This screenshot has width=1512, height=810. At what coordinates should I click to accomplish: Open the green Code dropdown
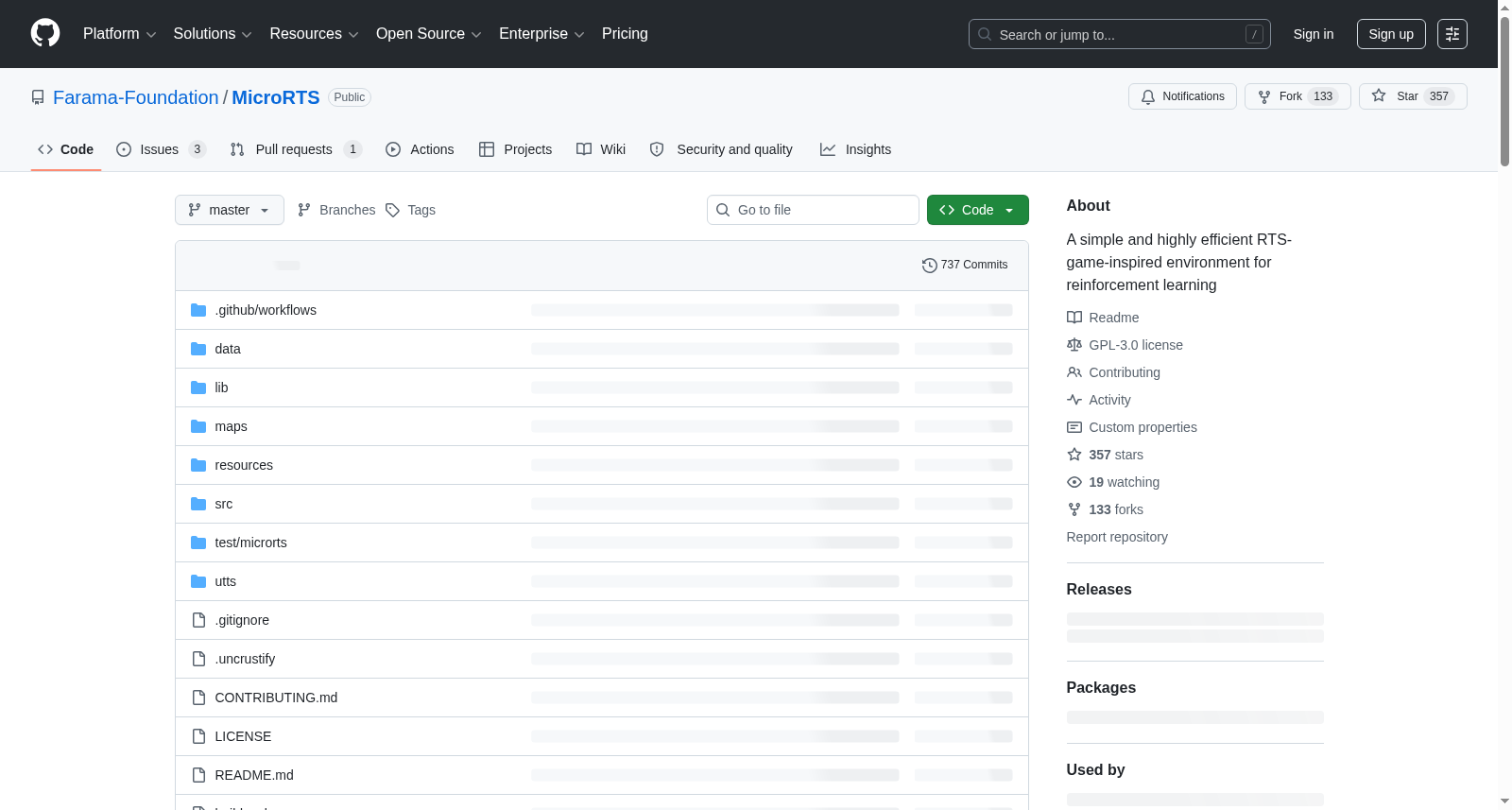pos(978,210)
